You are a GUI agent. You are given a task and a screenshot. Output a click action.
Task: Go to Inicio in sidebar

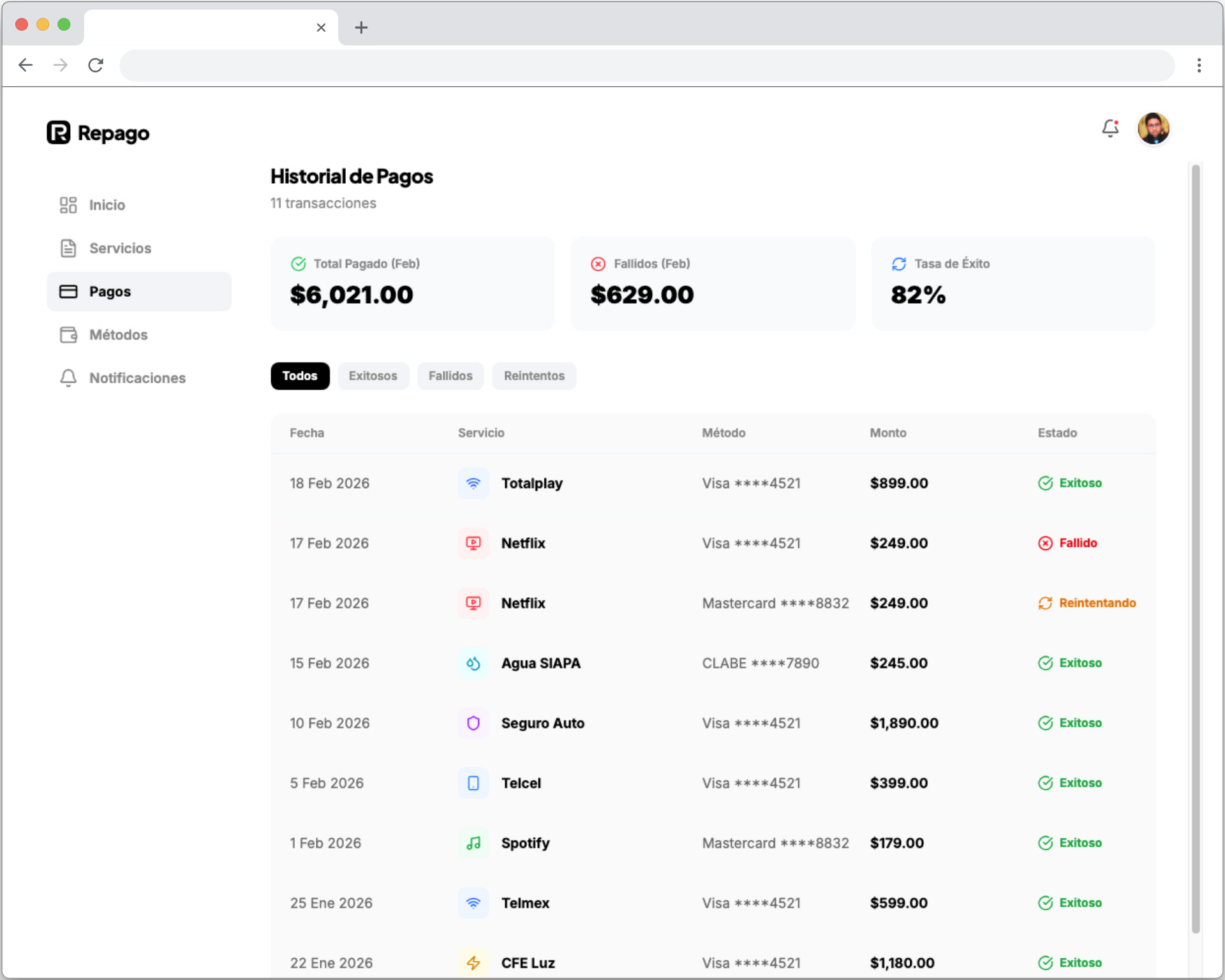coord(139,205)
